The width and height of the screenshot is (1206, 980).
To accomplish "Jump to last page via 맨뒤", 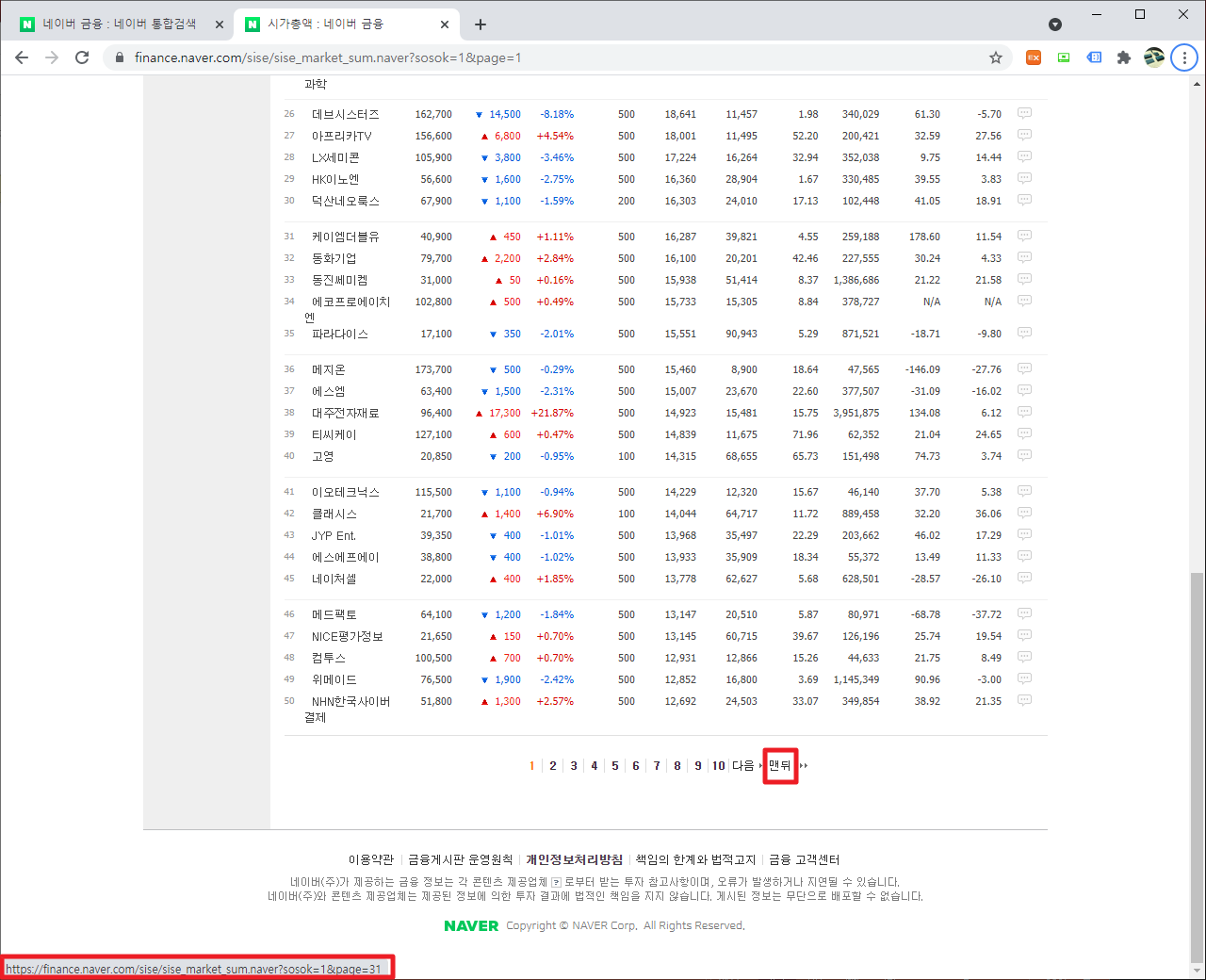I will click(780, 766).
